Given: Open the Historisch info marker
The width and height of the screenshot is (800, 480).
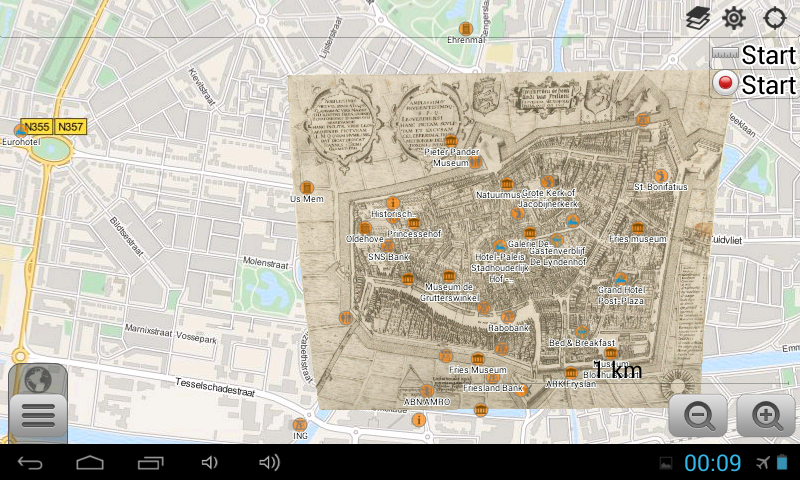Looking at the screenshot, I should pyautogui.click(x=392, y=203).
